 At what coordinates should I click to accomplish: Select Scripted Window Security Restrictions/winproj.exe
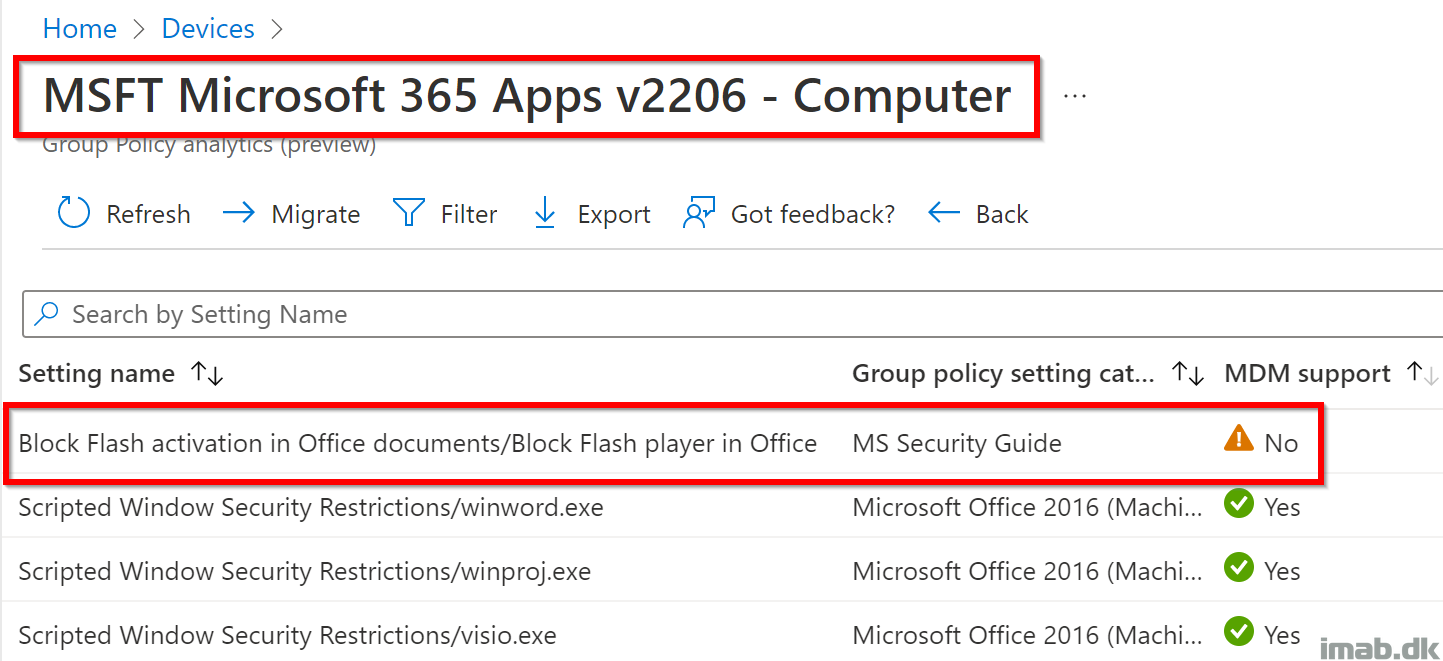click(x=305, y=571)
